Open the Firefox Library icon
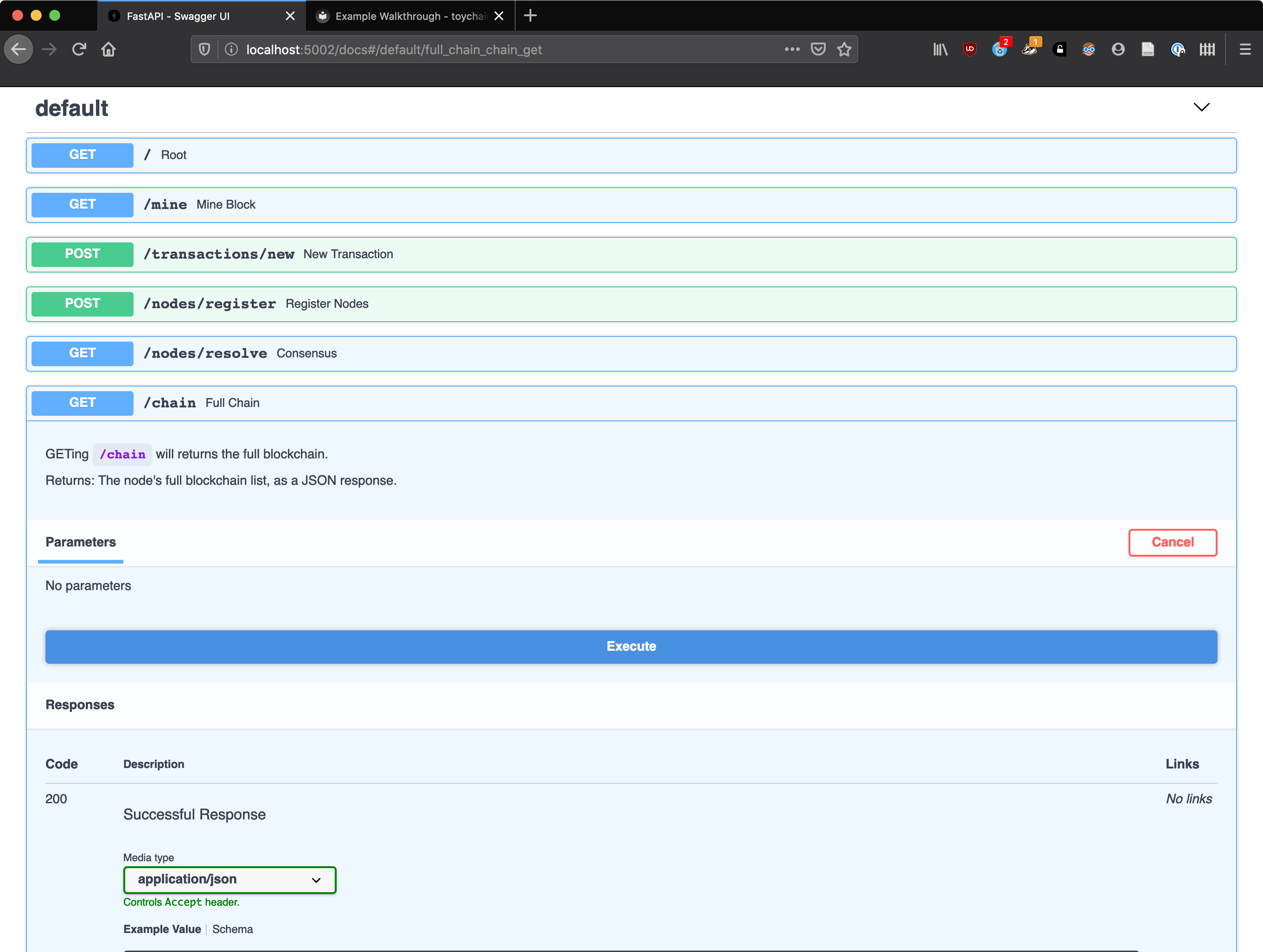1263x952 pixels. [940, 50]
